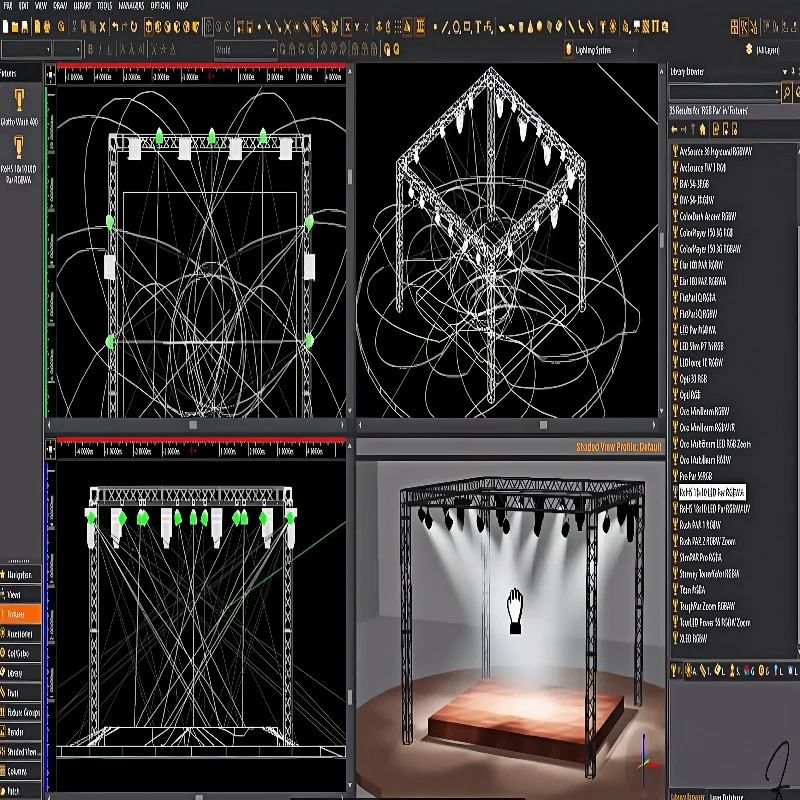Toggle the X axis constraint
The width and height of the screenshot is (800, 800).
pyautogui.click(x=347, y=27)
